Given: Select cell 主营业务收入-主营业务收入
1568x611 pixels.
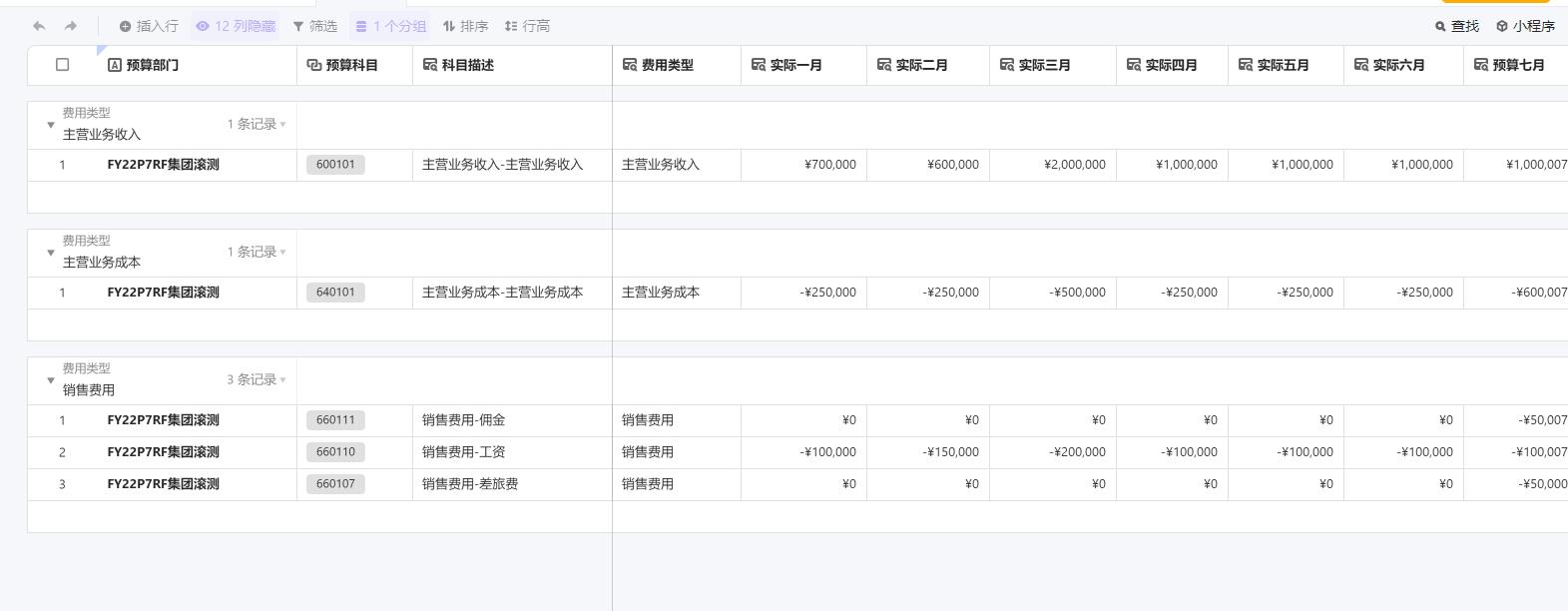Looking at the screenshot, I should click(x=512, y=165).
